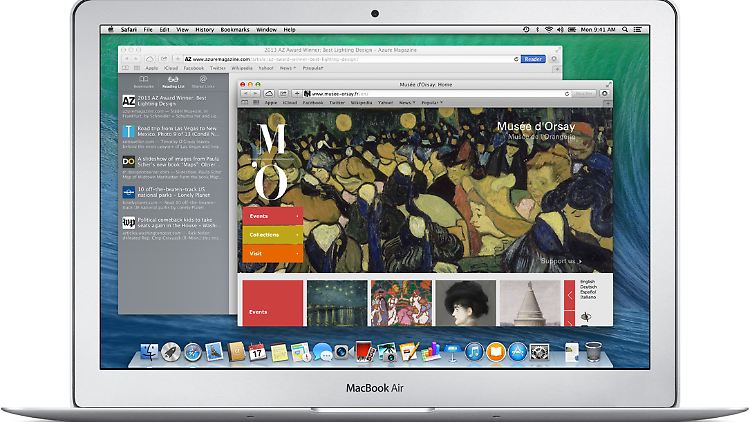Open the Bookmarks sidebar tab icon
The image size is (750, 422).
(x=144, y=78)
